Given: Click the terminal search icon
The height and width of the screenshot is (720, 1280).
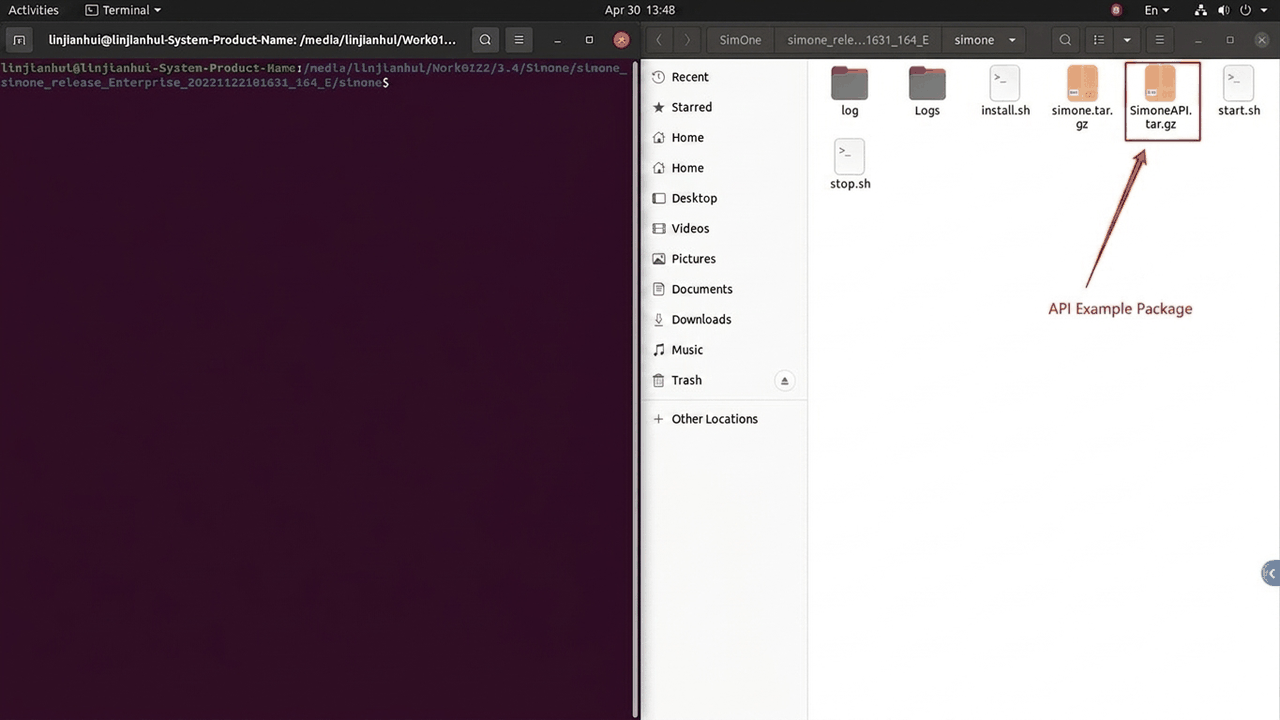Looking at the screenshot, I should pyautogui.click(x=485, y=40).
